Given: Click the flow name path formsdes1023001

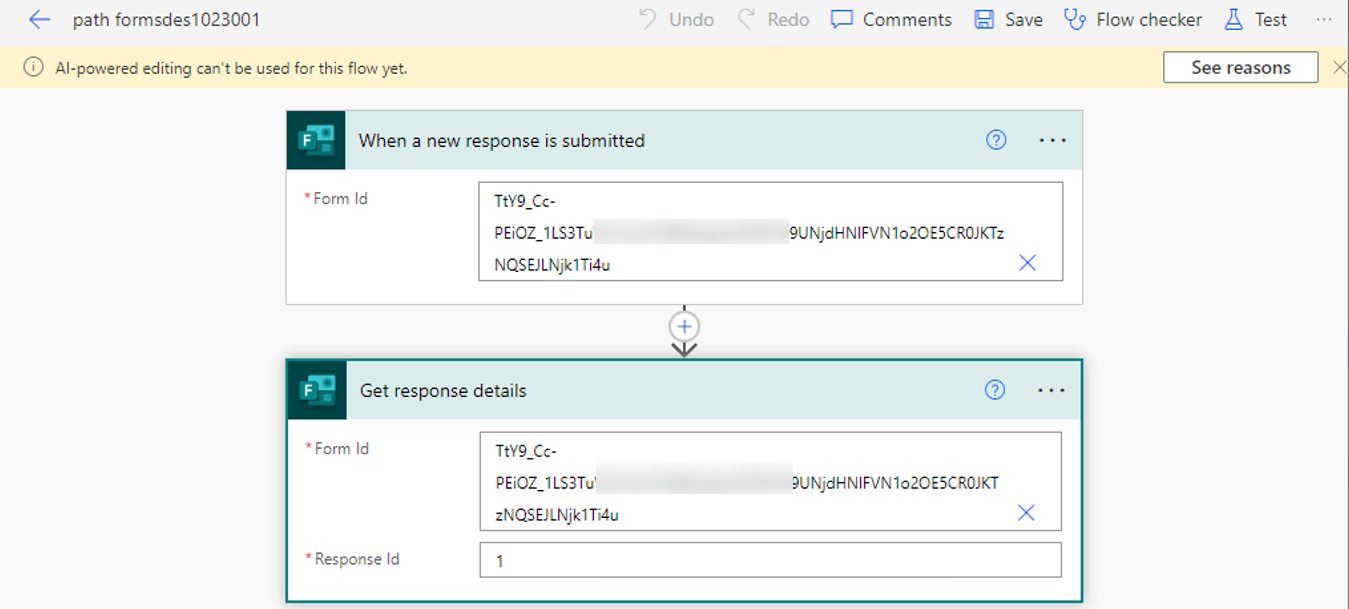Looking at the screenshot, I should coord(167,20).
